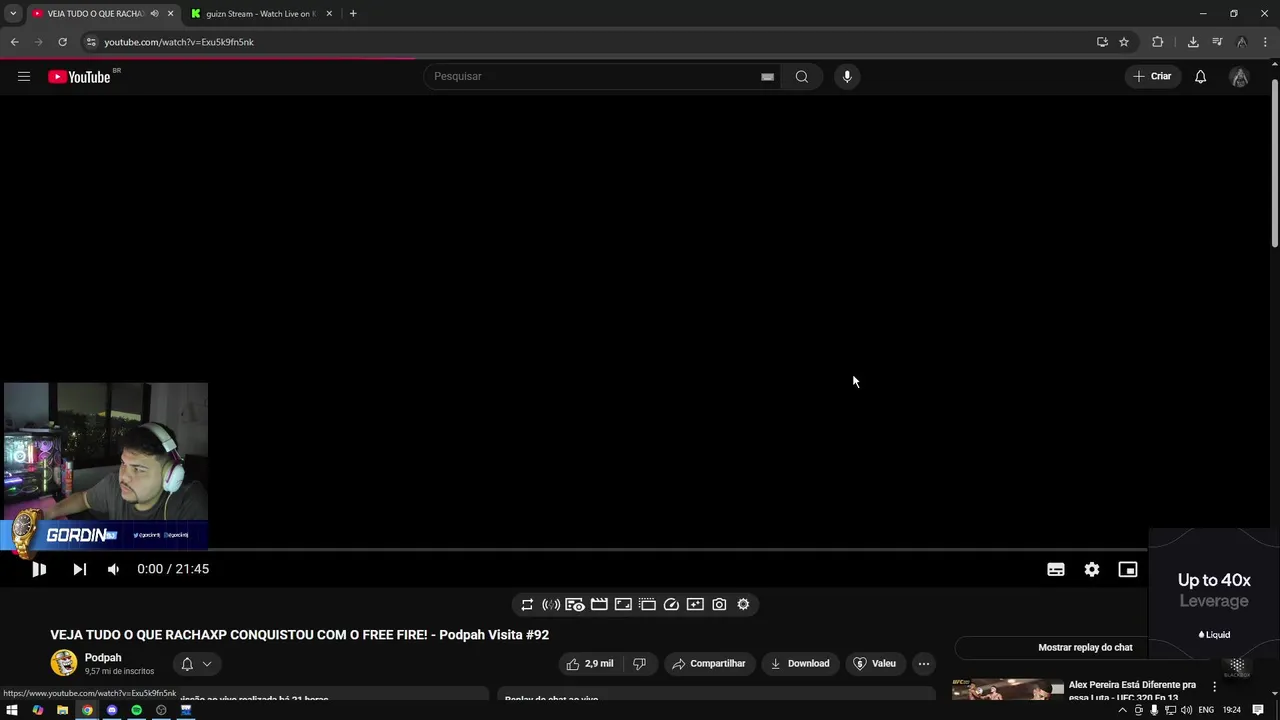Open the on-screen keyboard in search box
The width and height of the screenshot is (1280, 720).
pyautogui.click(x=767, y=77)
